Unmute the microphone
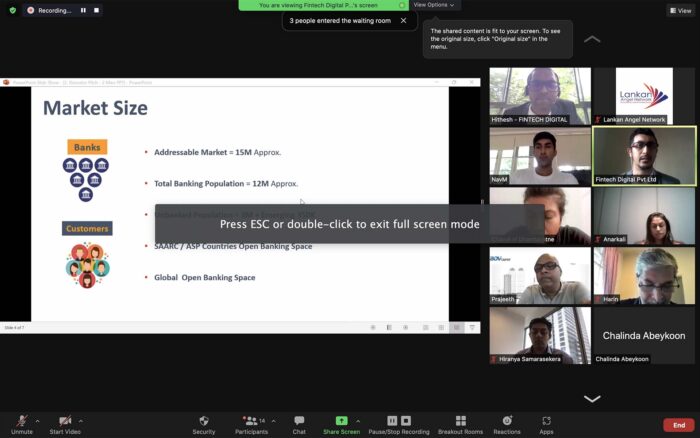 21,425
